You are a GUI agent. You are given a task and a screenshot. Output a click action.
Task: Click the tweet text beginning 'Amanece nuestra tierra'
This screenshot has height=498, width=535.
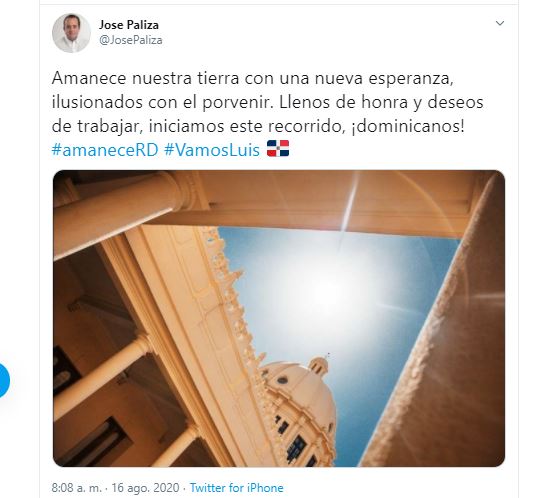click(x=267, y=102)
